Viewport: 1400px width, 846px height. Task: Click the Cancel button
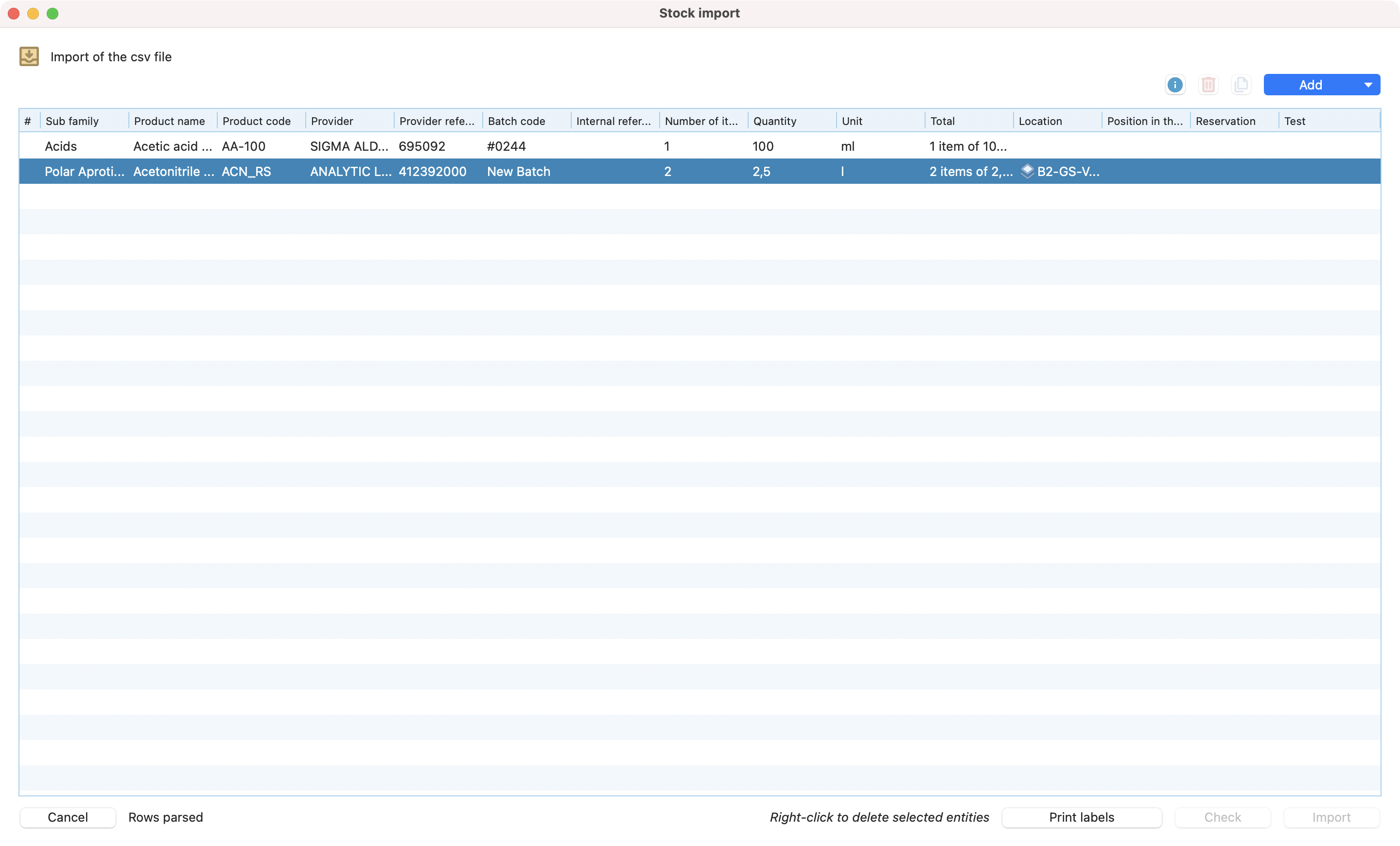pos(68,817)
